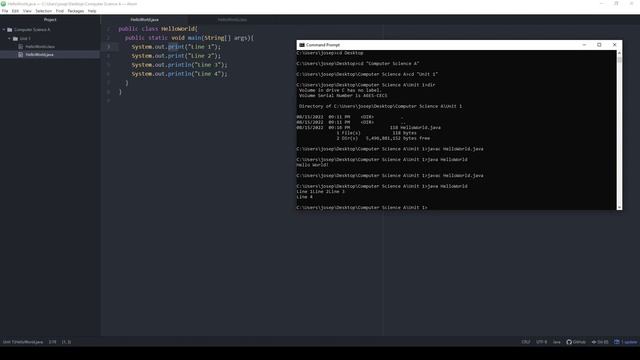Minimize the Command Prompt window
The image size is (640, 360).
(x=584, y=45)
